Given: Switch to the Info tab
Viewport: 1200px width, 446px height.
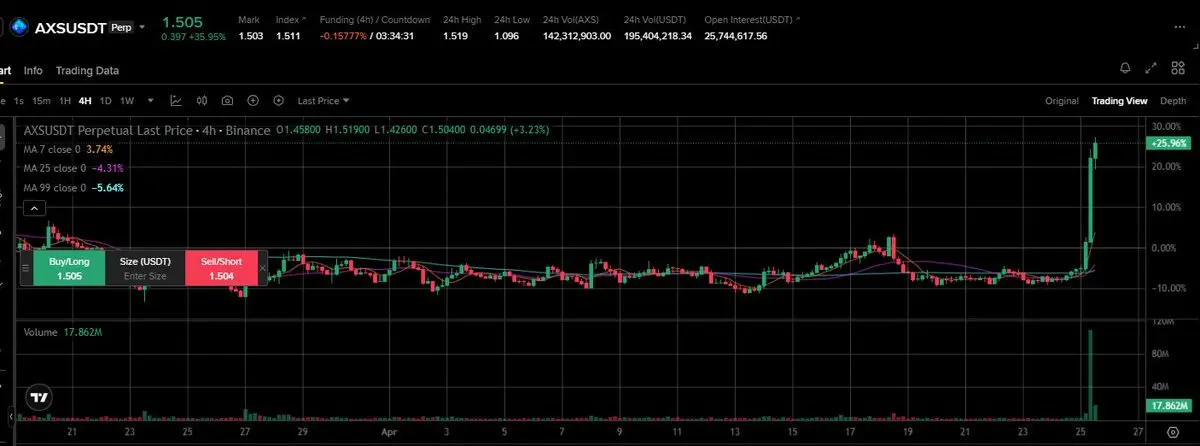Looking at the screenshot, I should pos(33,70).
